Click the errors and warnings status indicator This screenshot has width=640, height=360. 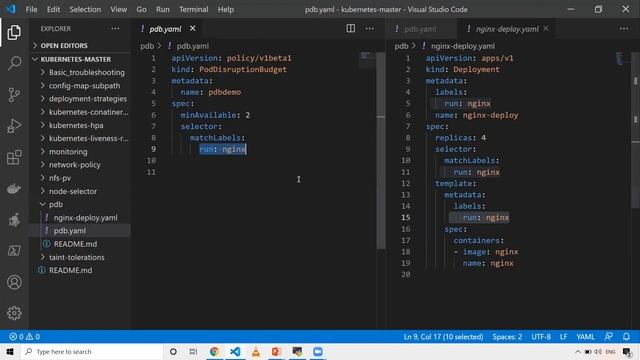point(24,337)
